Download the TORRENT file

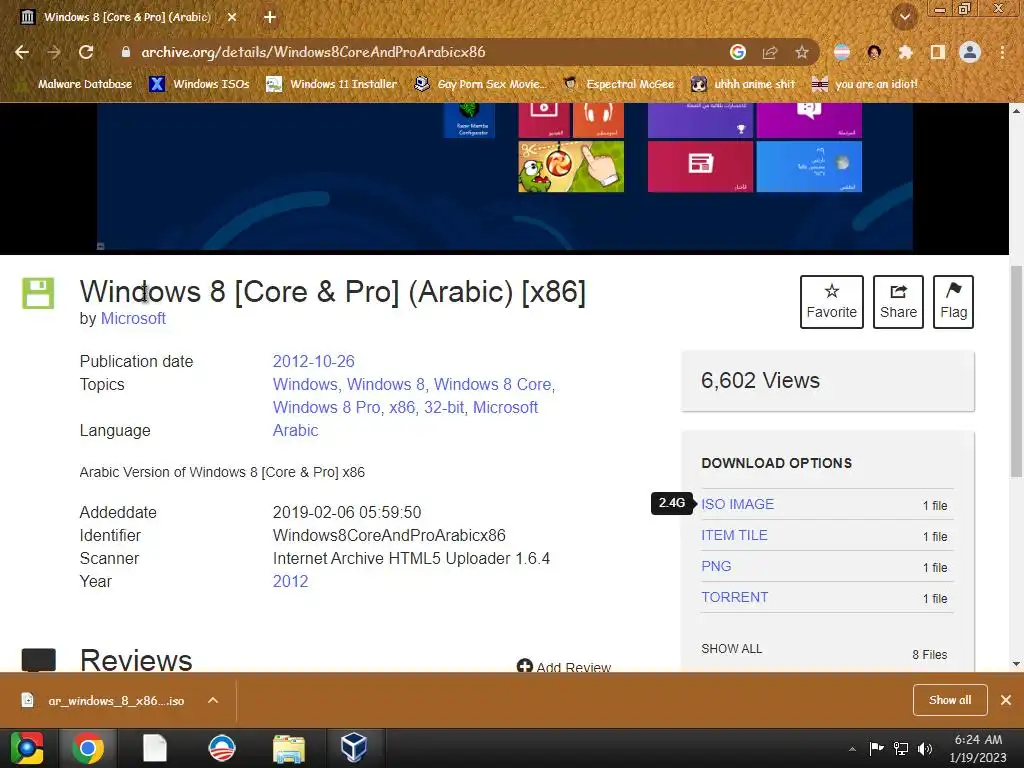coord(734,598)
